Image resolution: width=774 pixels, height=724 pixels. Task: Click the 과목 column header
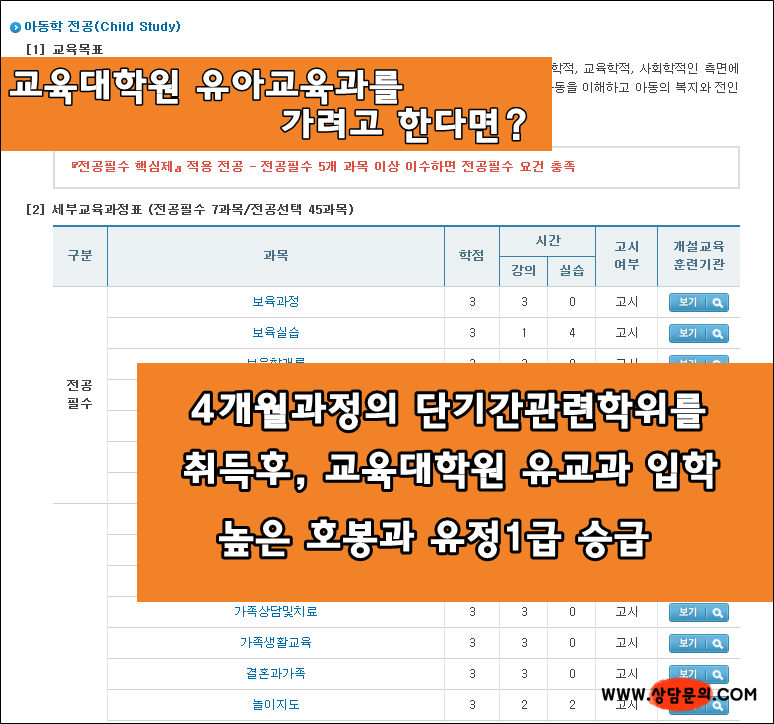click(275, 256)
